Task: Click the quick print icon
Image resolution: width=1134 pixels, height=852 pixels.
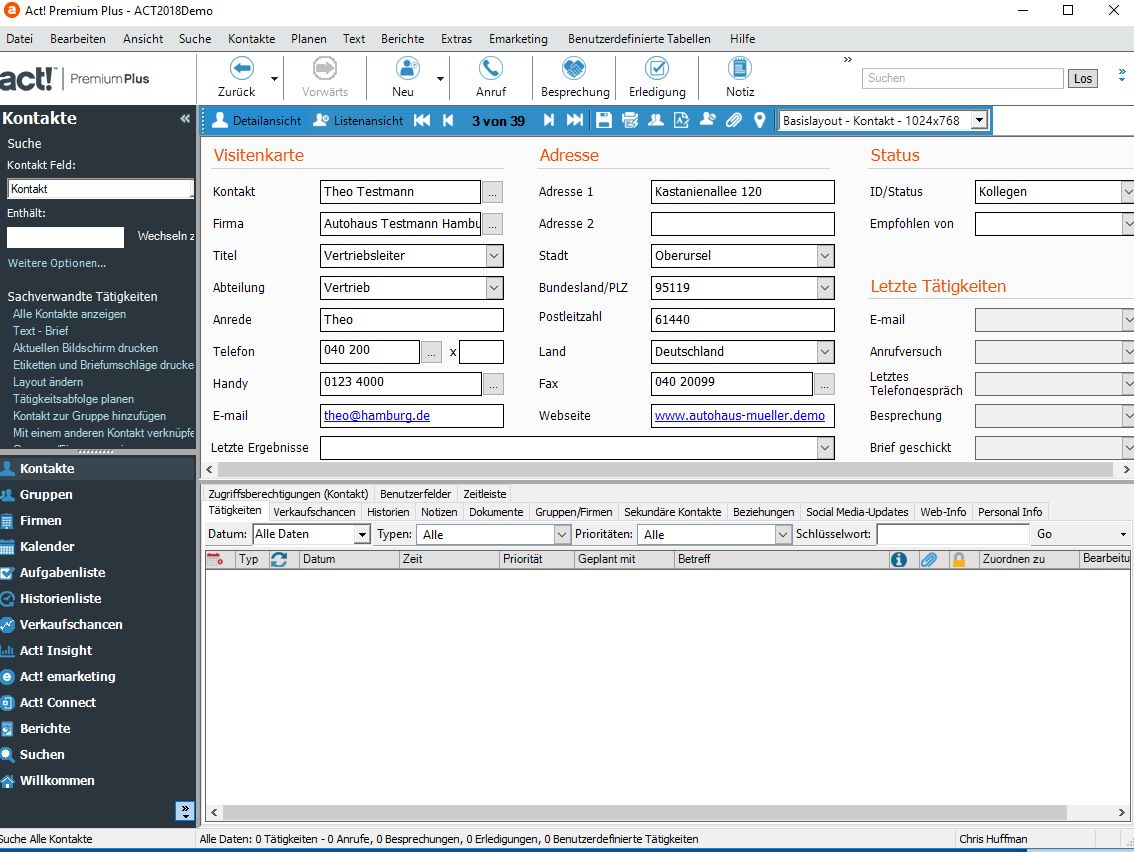Action: [x=630, y=121]
